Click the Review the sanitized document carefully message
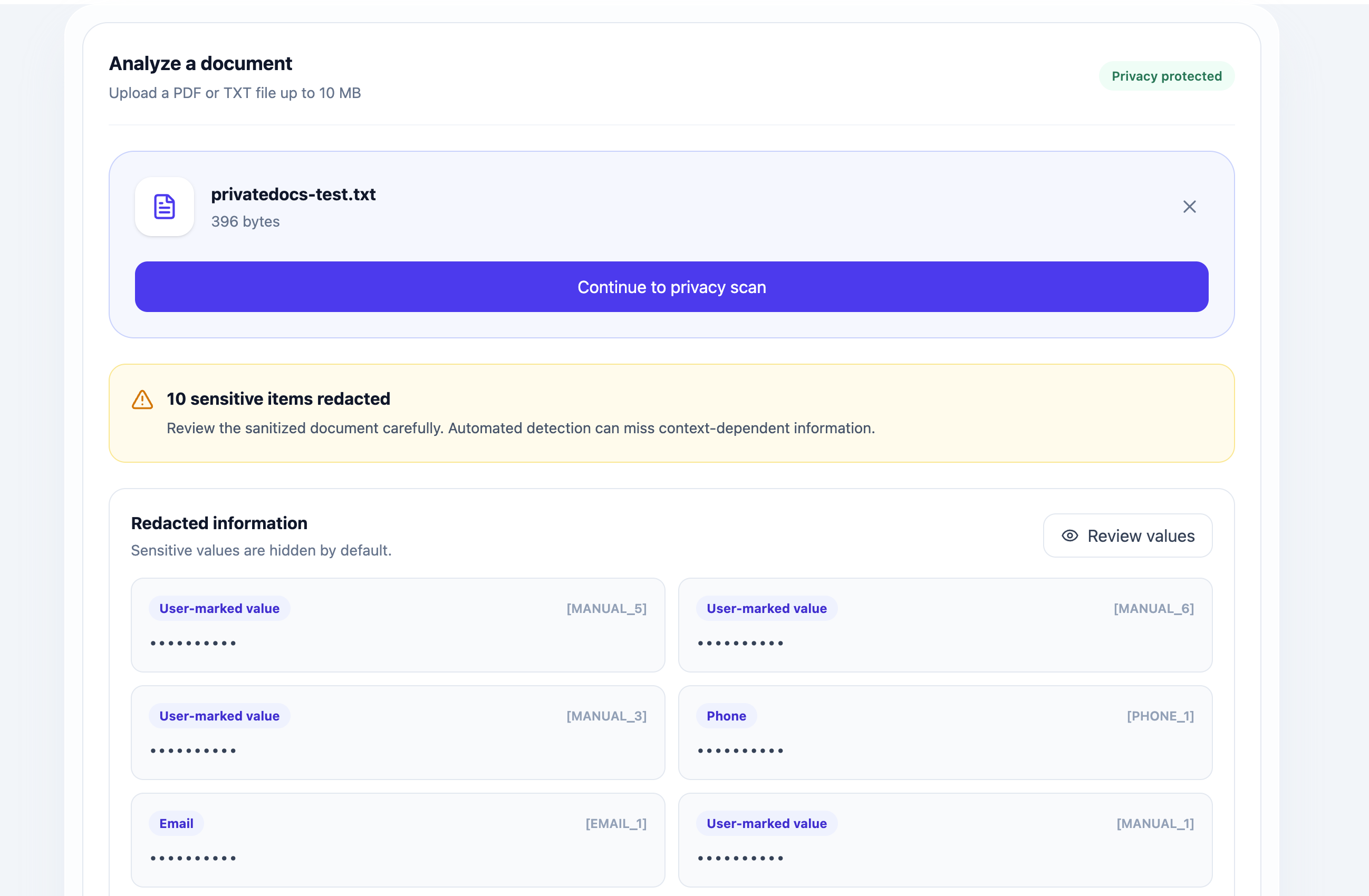 pyautogui.click(x=520, y=427)
